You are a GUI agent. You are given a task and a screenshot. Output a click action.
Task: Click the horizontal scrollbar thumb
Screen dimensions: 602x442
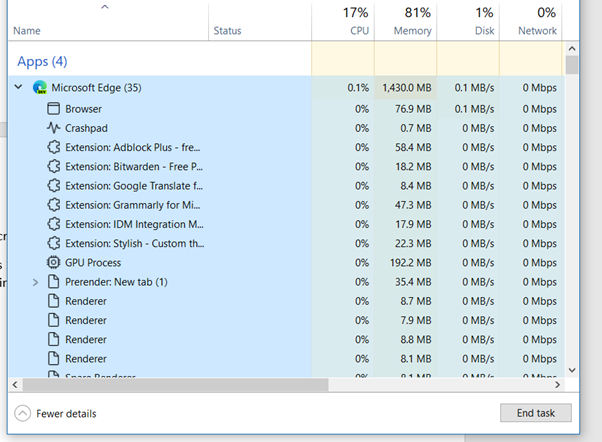pos(175,384)
